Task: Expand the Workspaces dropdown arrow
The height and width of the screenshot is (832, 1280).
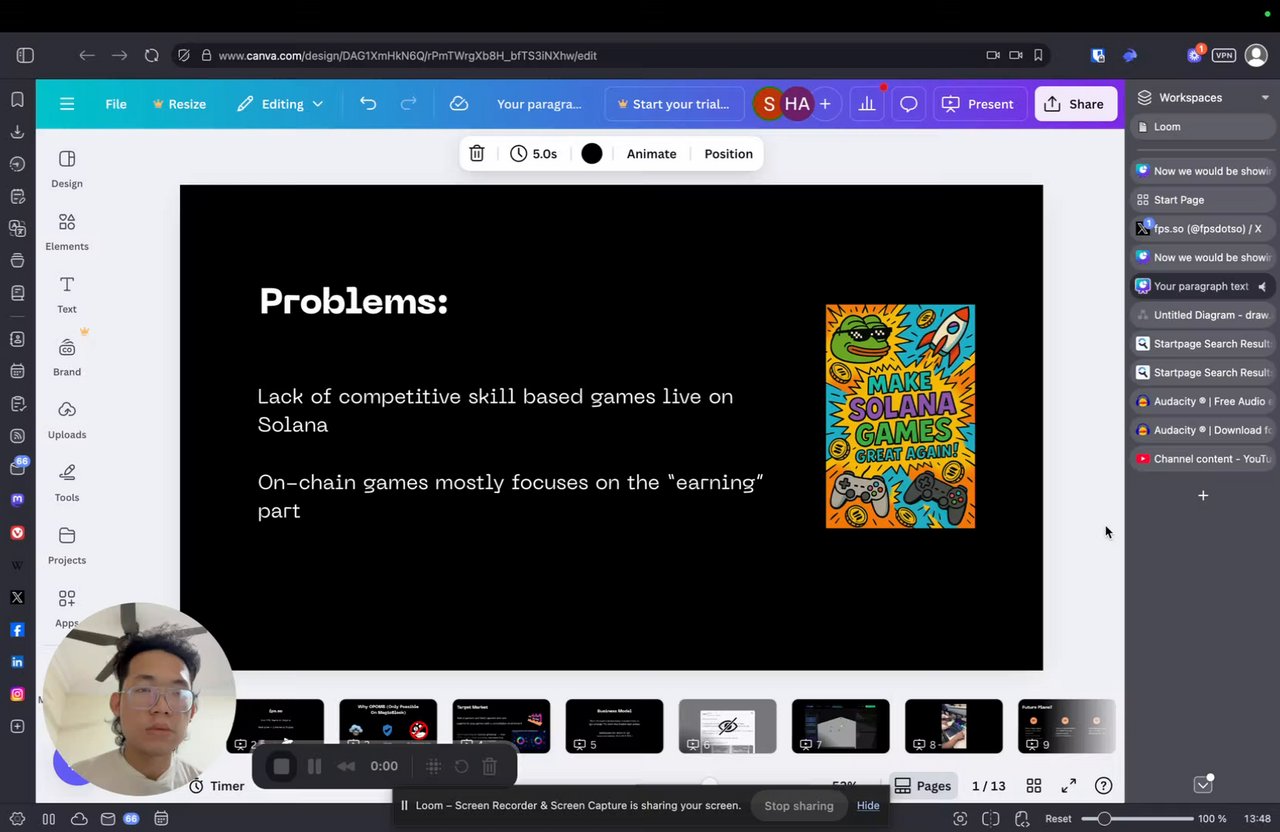Action: [1265, 98]
